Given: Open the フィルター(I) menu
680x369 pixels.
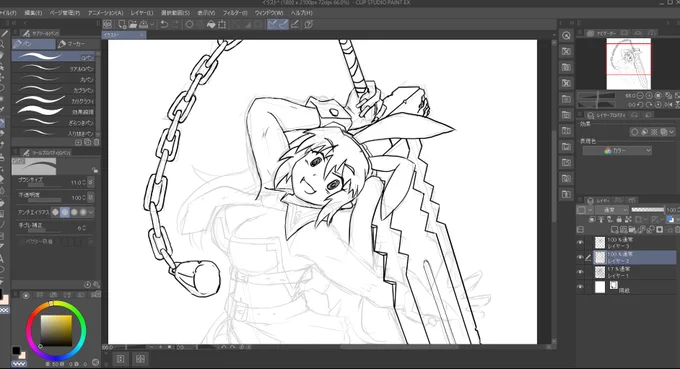Looking at the screenshot, I should click(x=235, y=13).
